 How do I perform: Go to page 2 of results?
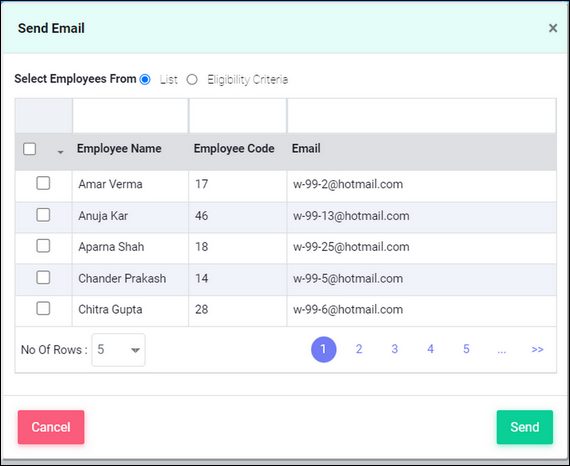pyautogui.click(x=359, y=349)
